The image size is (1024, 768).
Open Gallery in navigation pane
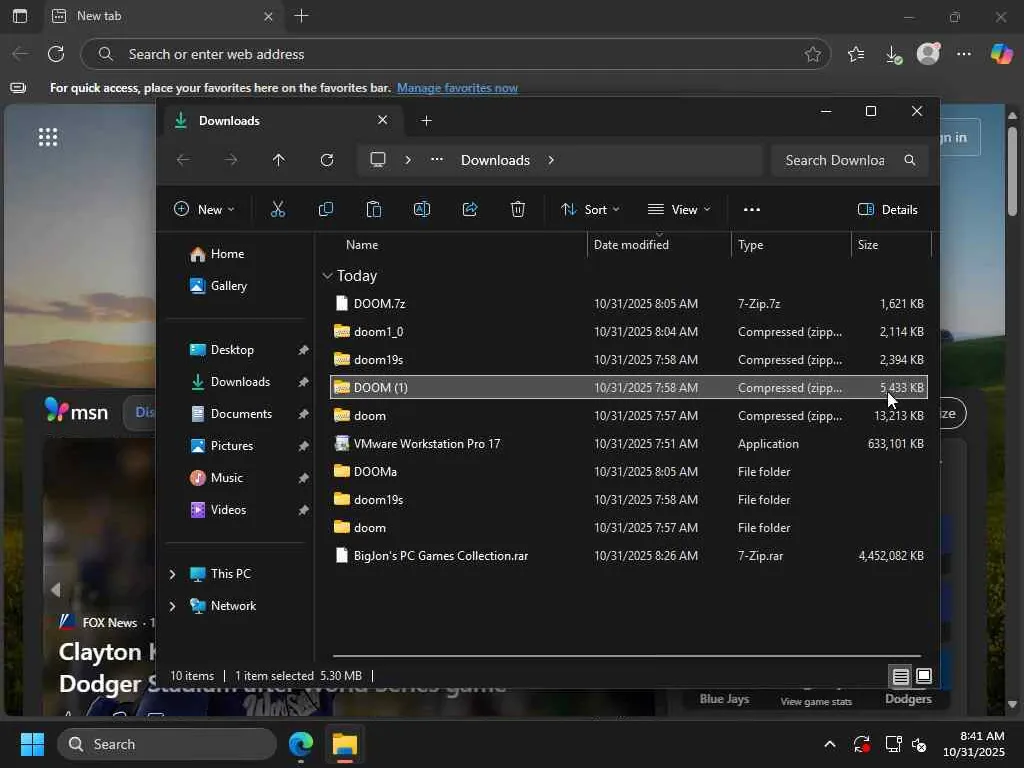228,286
